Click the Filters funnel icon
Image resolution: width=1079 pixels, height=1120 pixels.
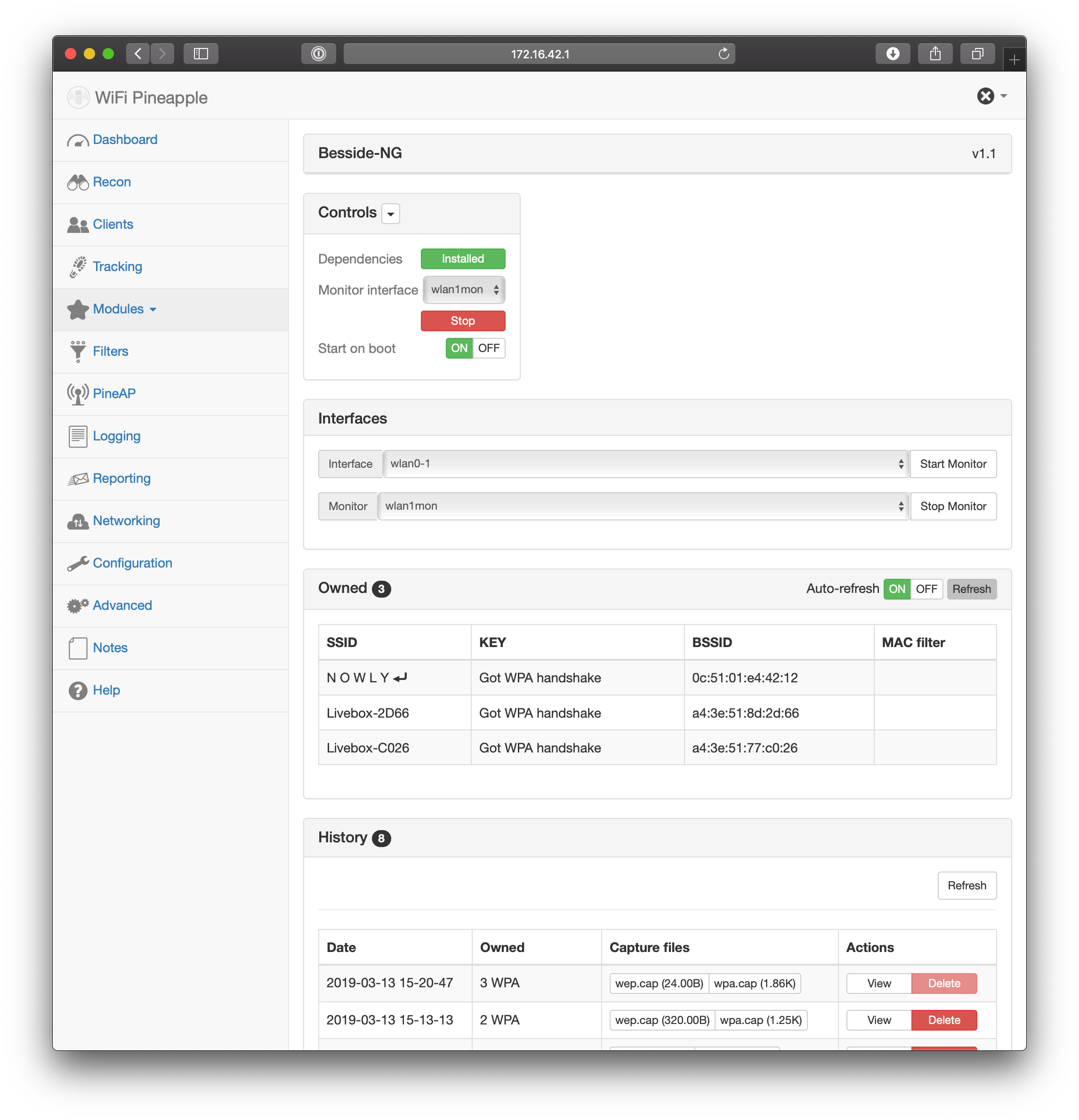(78, 352)
